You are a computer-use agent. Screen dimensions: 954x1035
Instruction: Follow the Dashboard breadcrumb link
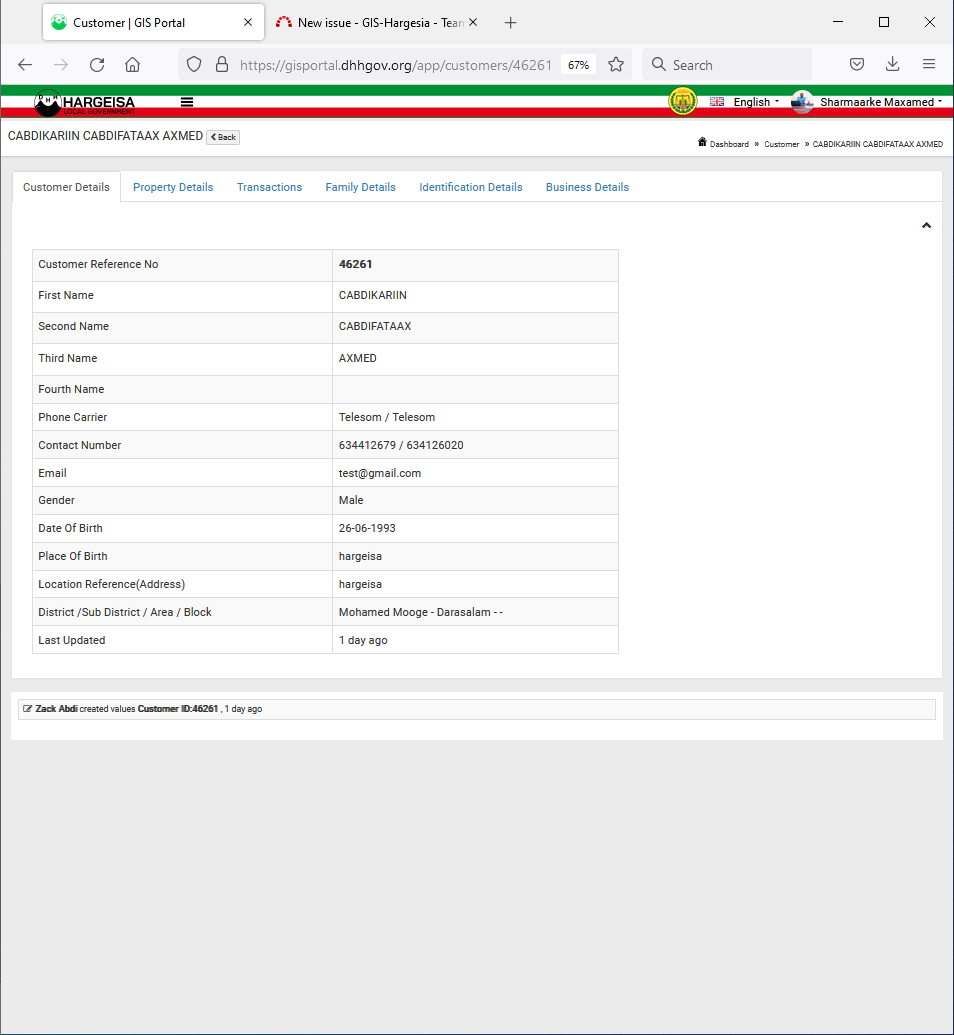(x=729, y=144)
